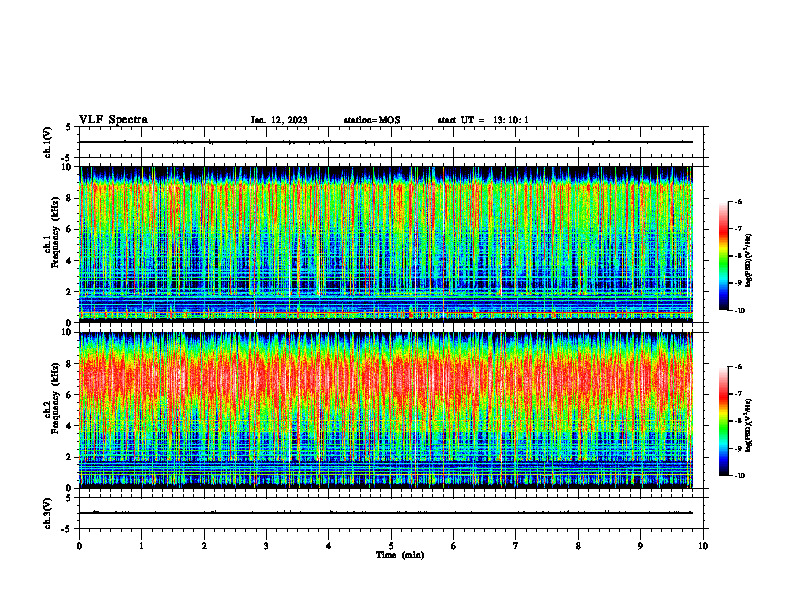This screenshot has height=612, width=792.
Task: Click the ch.2 color scale 'log(PSD)' label
Action: pos(749,426)
